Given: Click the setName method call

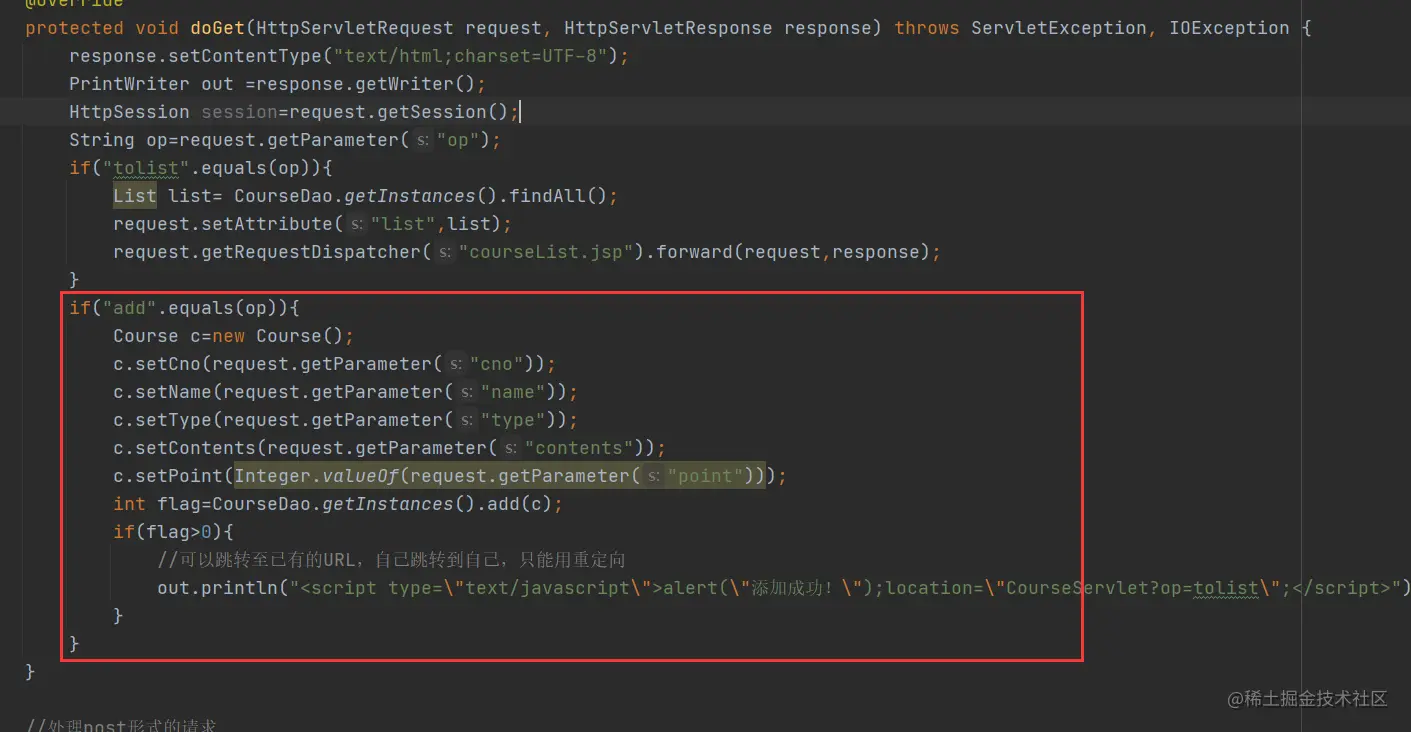Looking at the screenshot, I should [x=173, y=392].
